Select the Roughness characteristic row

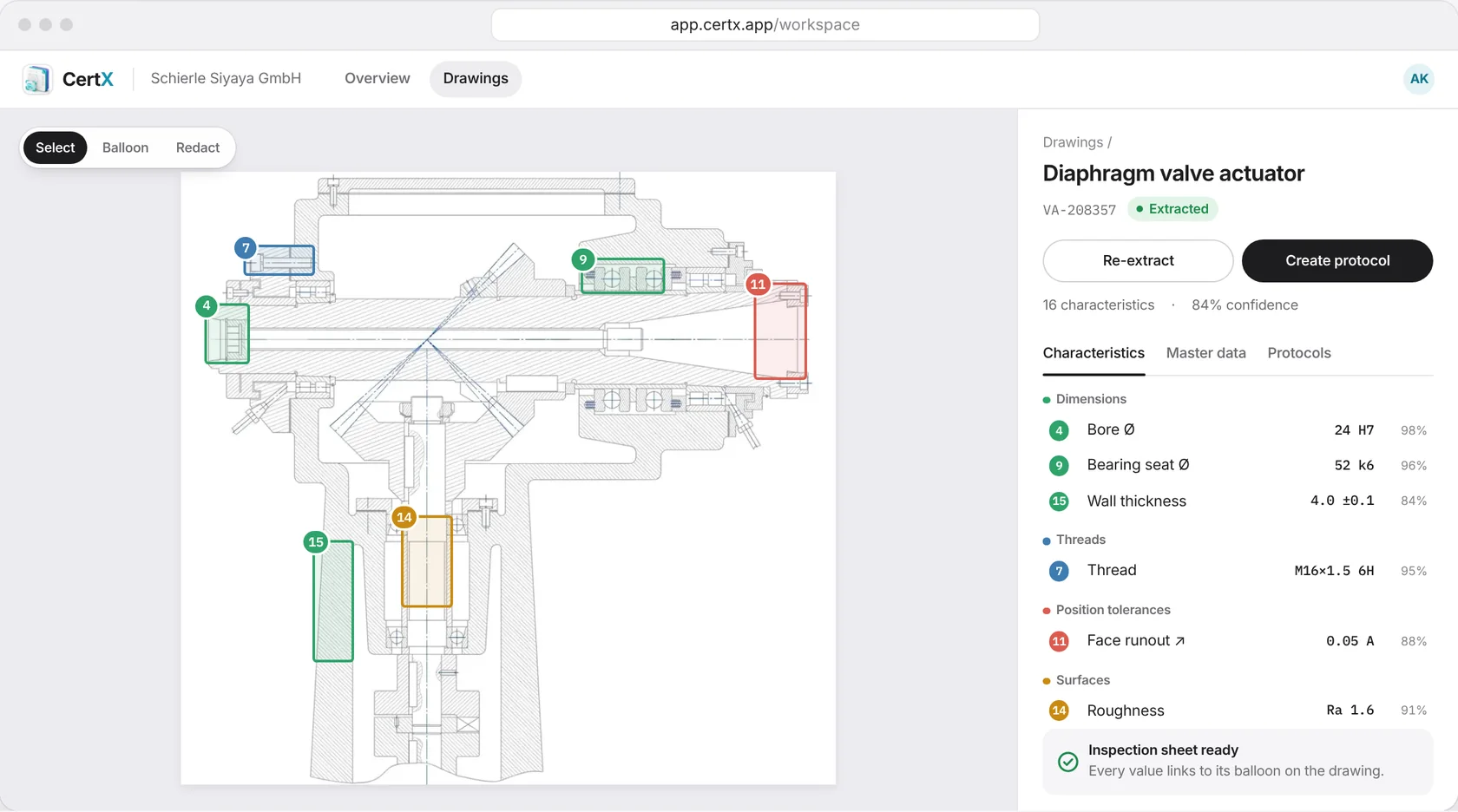[1238, 710]
